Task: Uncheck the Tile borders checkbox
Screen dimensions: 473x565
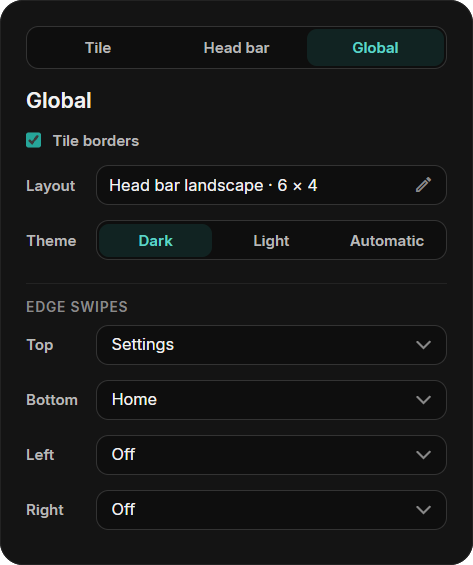Action: [34, 140]
